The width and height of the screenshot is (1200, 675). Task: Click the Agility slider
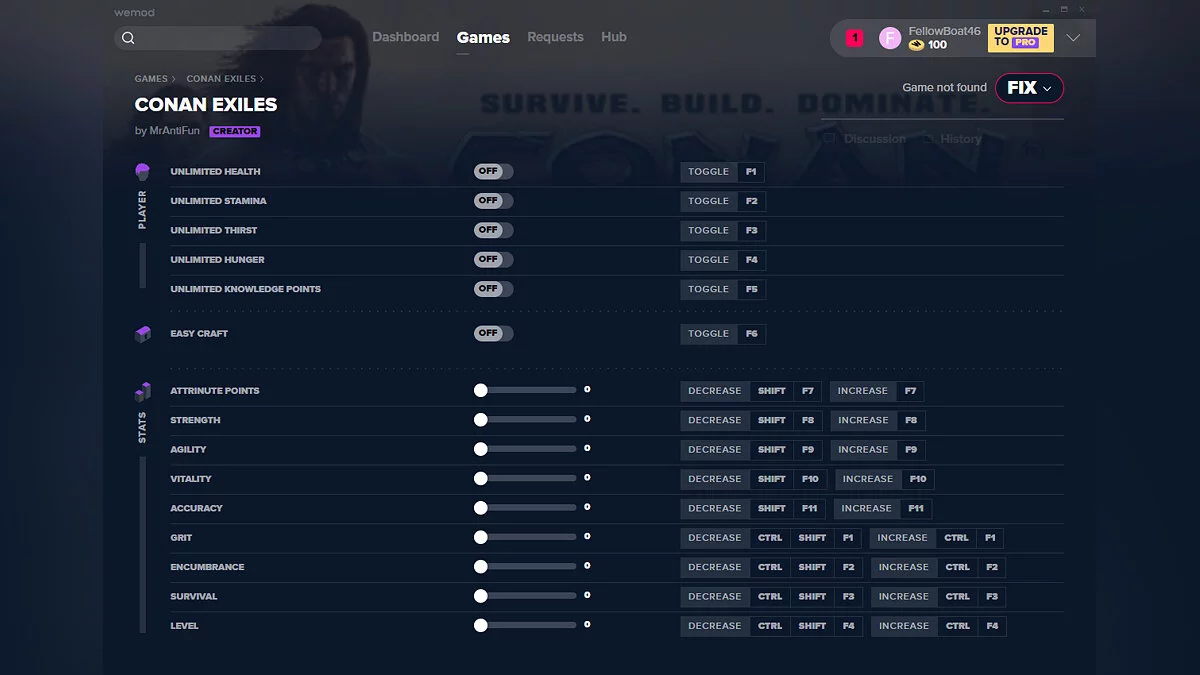526,450
